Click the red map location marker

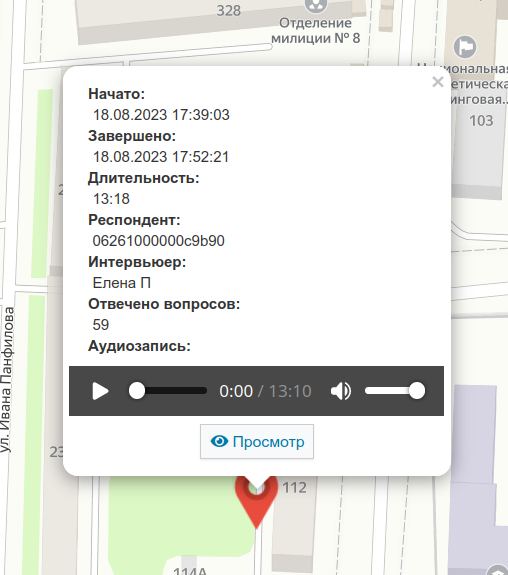click(256, 502)
